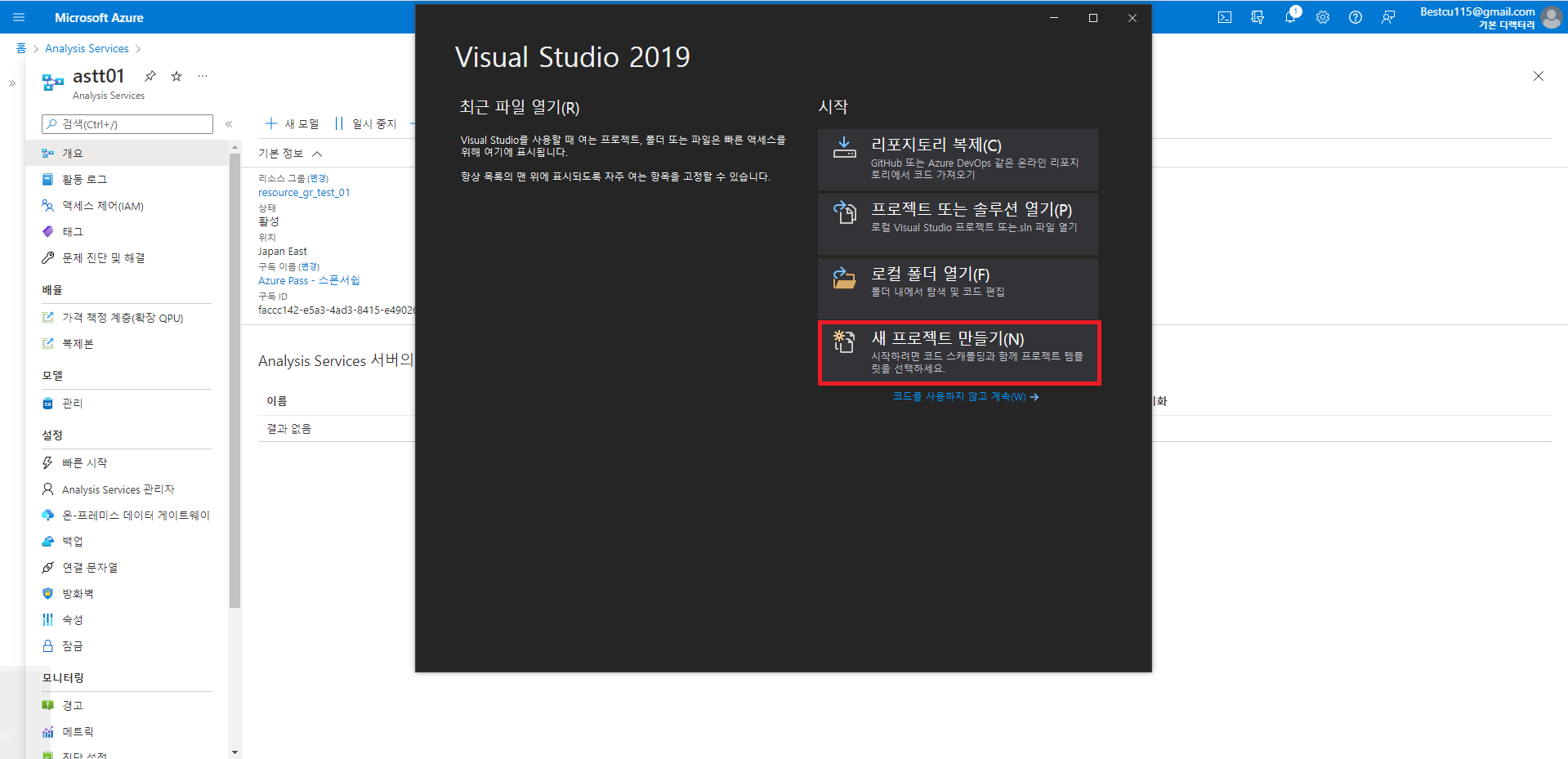The width and height of the screenshot is (1568, 759).
Task: Collapse the 기본 정보 section
Action: tap(317, 154)
